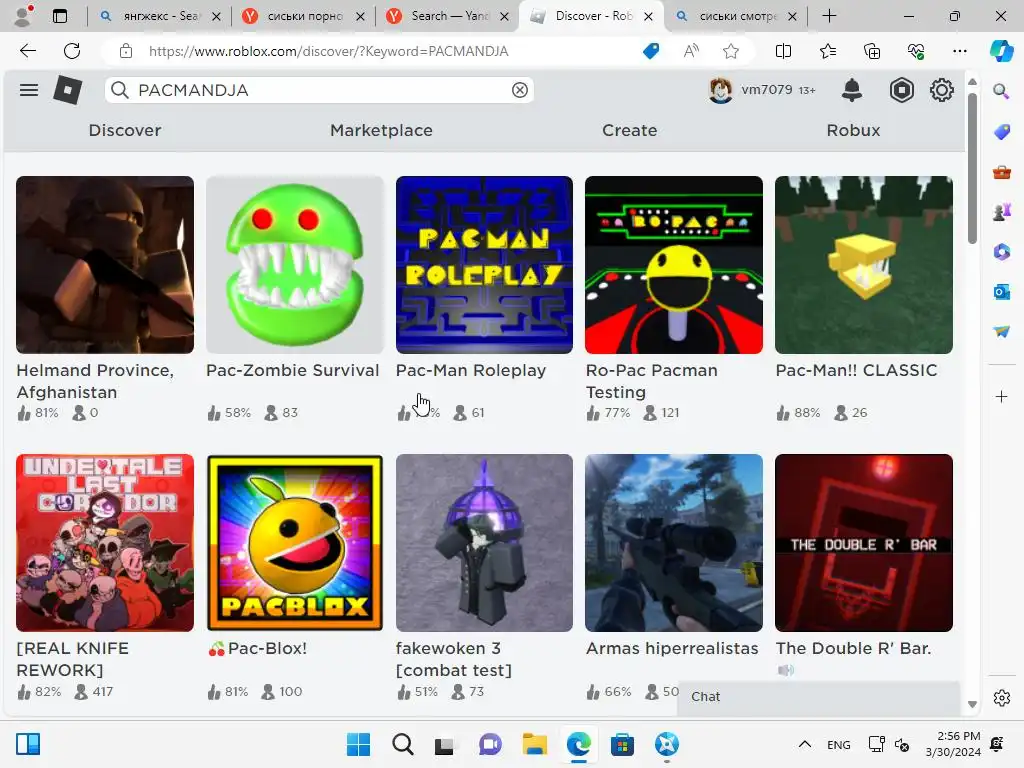Image resolution: width=1024 pixels, height=768 pixels.
Task: Toggle split screen view icon
Action: [x=783, y=51]
